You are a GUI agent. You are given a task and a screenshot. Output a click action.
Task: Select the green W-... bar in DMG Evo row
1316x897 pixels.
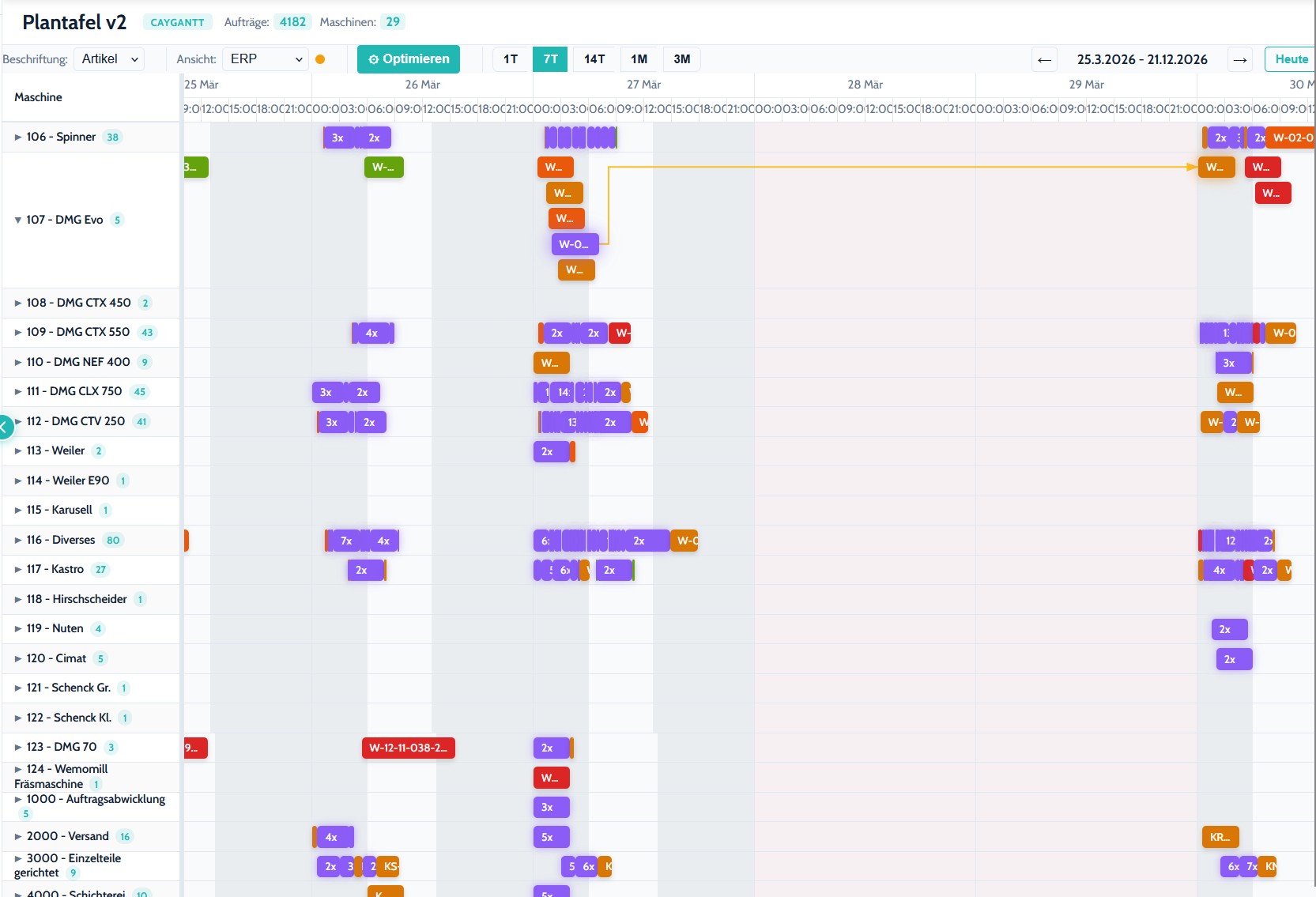tap(383, 167)
